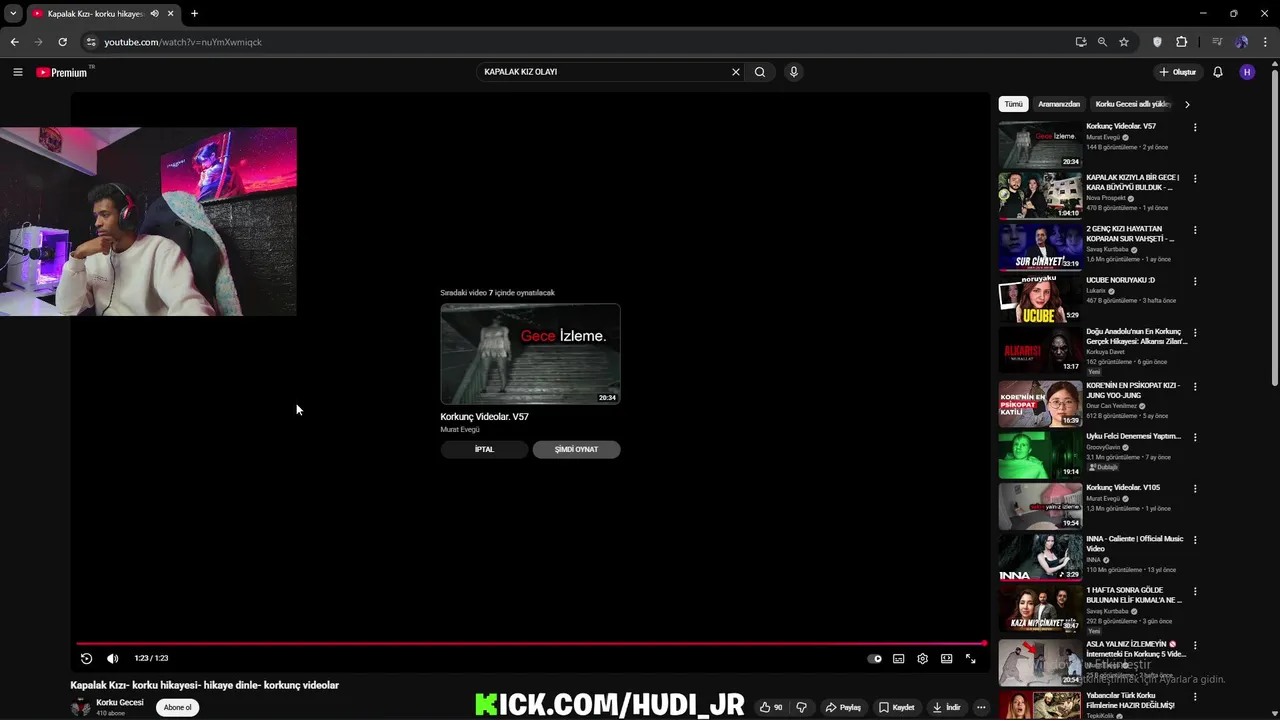Open options for Uyku Felci Denemesi video

tap(1195, 437)
